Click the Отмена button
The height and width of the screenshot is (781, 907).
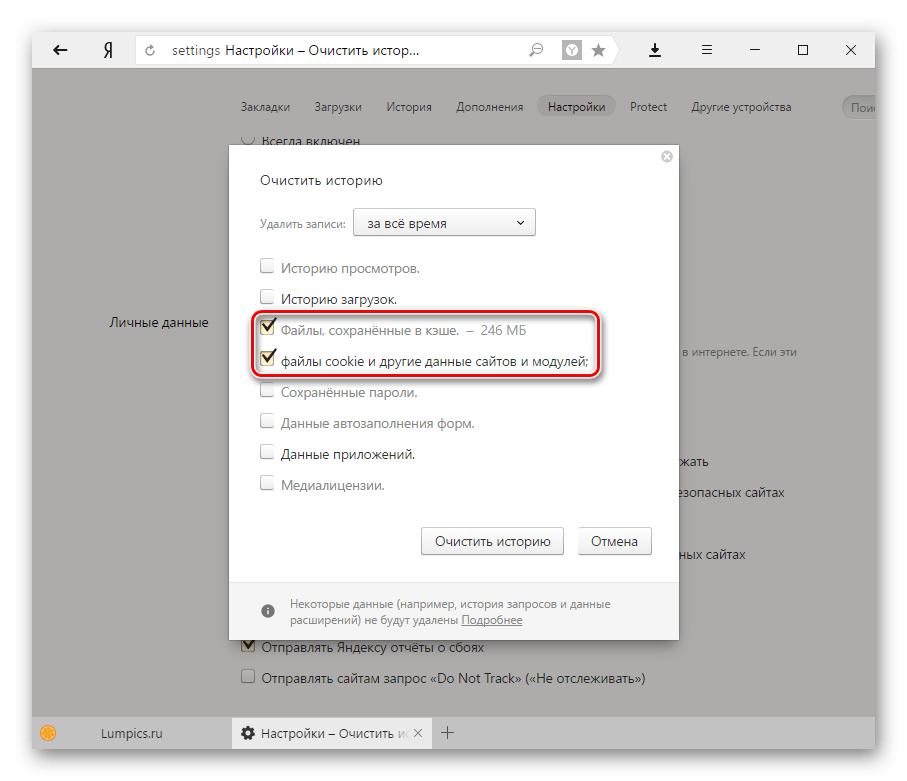(x=614, y=541)
